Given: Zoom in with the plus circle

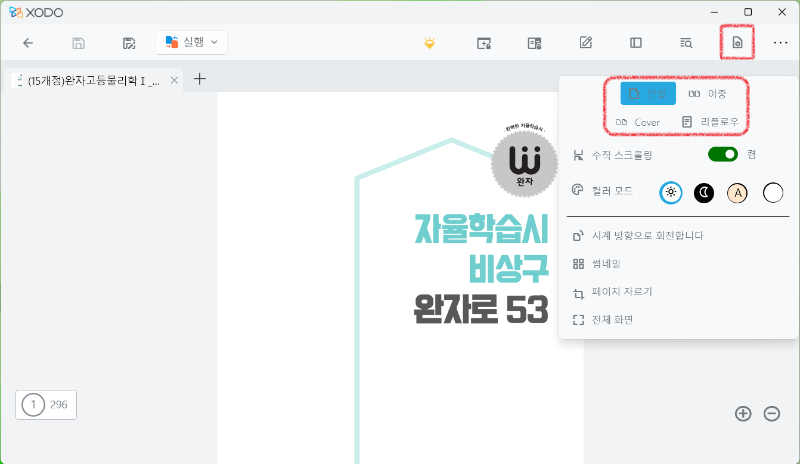Looking at the screenshot, I should [x=743, y=413].
